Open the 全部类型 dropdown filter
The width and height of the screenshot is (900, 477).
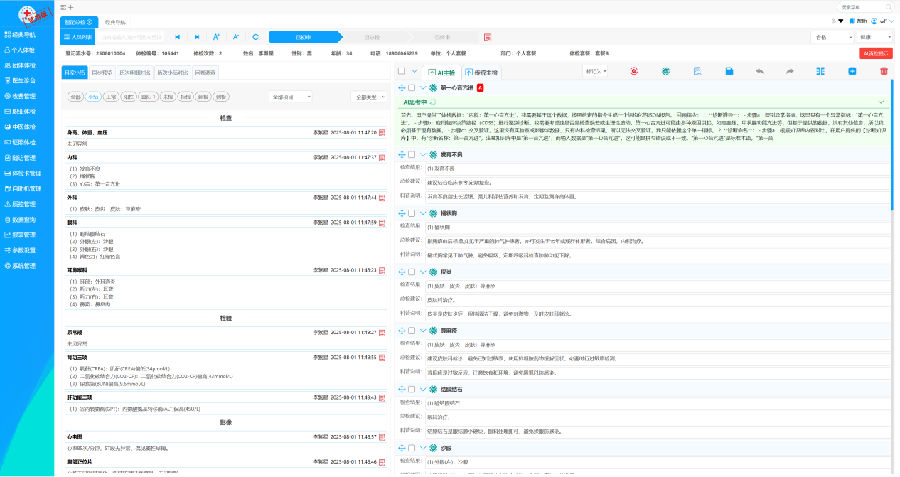(371, 97)
